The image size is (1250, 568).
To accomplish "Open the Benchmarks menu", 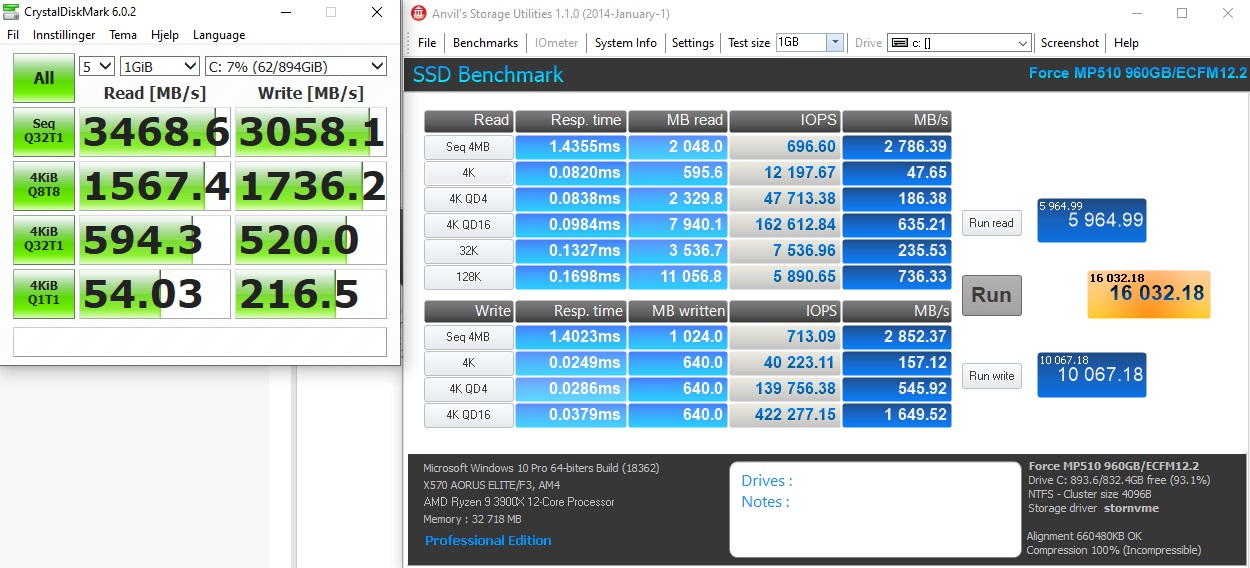I will [x=485, y=43].
